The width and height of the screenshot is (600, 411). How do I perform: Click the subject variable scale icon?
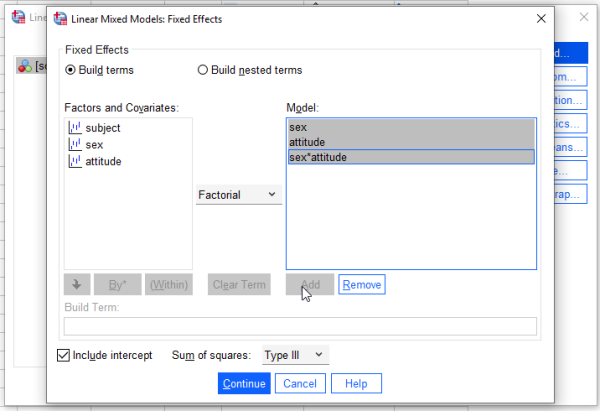tap(75, 127)
